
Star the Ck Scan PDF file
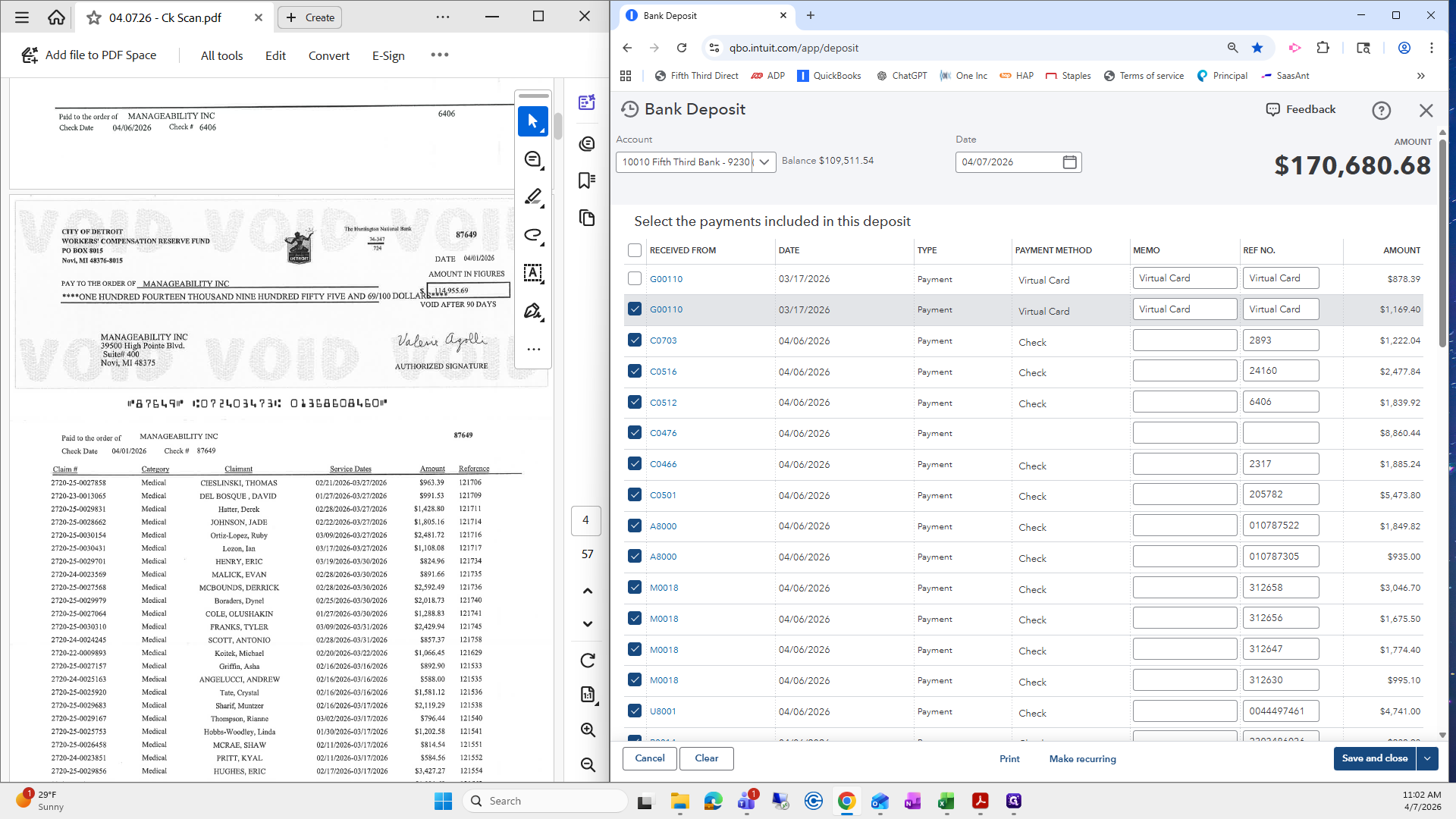coord(94,17)
